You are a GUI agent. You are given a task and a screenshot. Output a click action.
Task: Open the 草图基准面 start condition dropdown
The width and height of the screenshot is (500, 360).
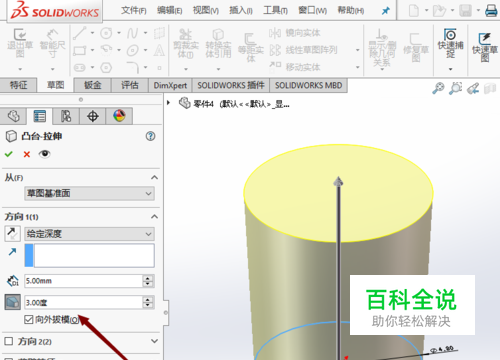pos(89,193)
